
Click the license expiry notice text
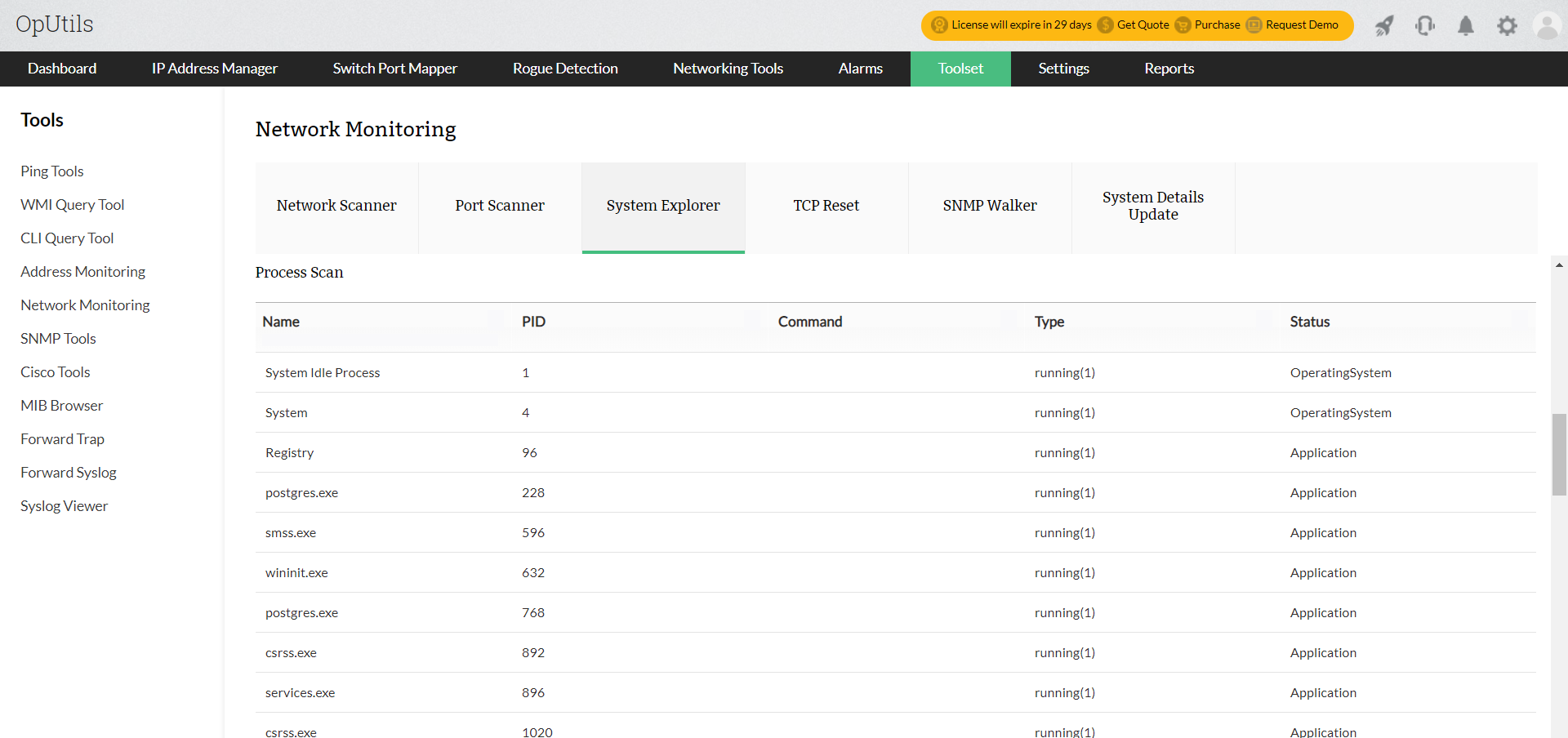[1021, 25]
